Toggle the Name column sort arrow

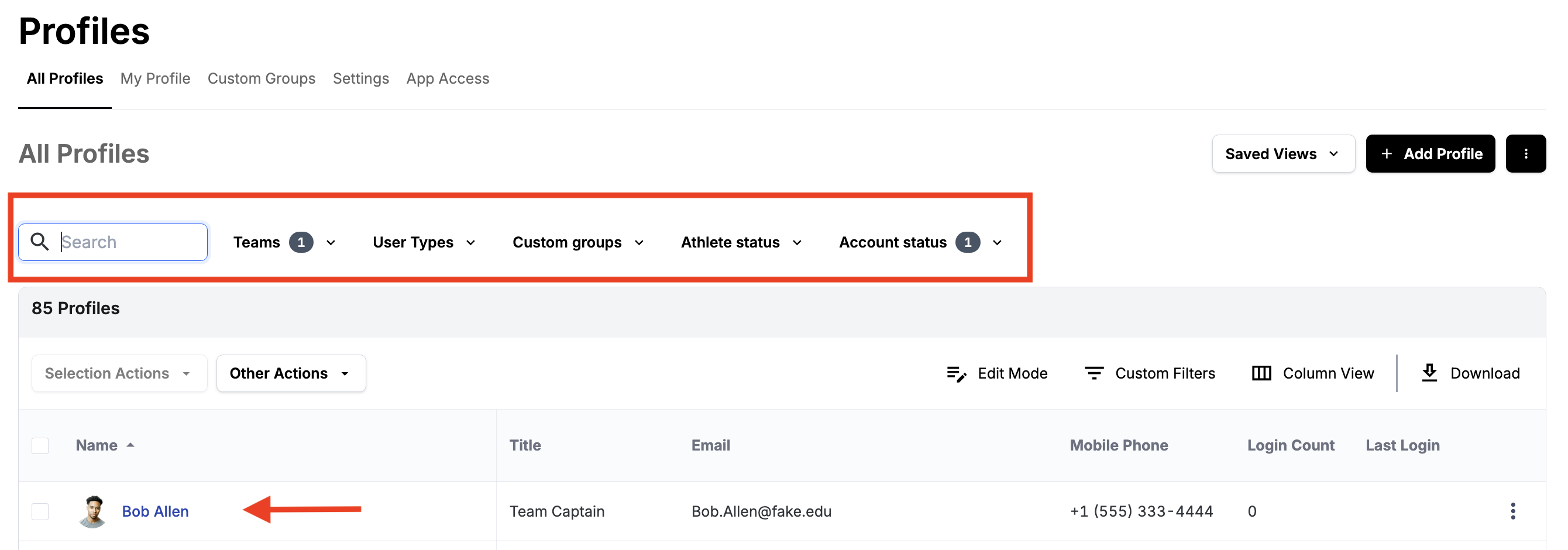pyautogui.click(x=132, y=445)
